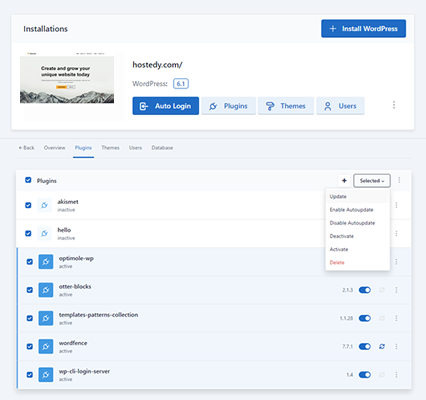The width and height of the screenshot is (426, 400).
Task: Click the Install WordPress button
Action: pos(363,29)
